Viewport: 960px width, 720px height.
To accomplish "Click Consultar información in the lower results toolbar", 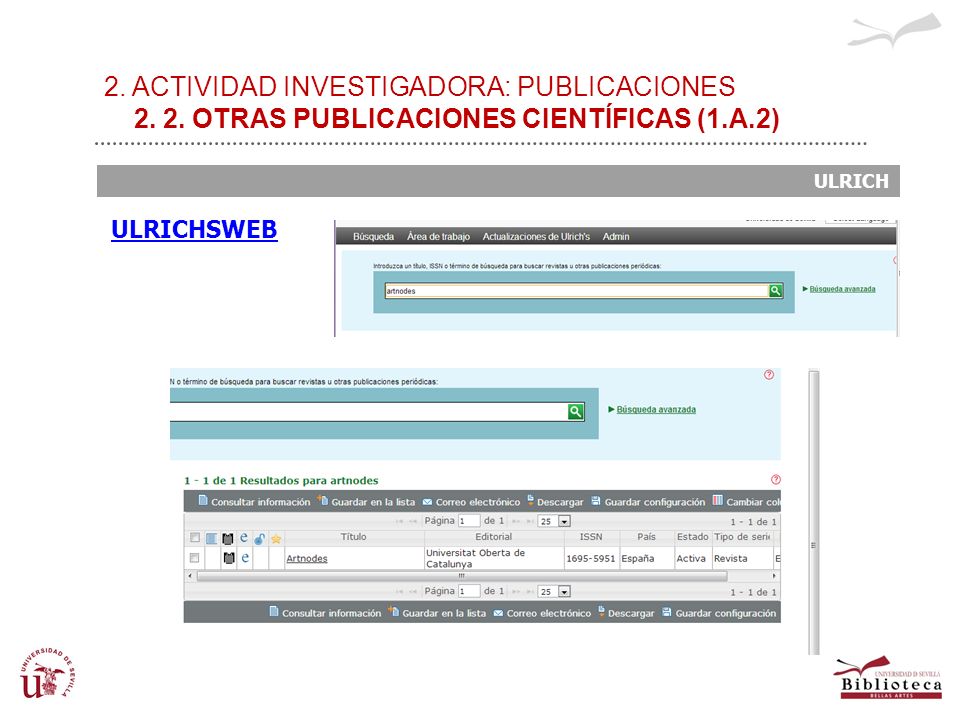I will point(325,612).
